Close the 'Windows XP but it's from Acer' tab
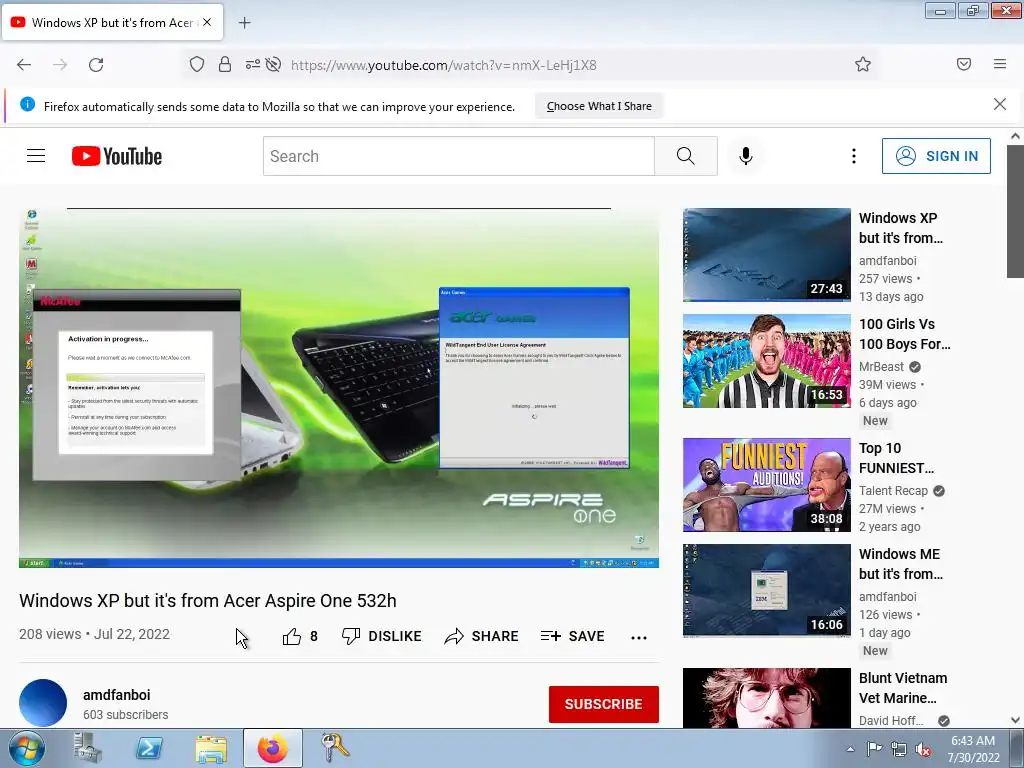 coord(207,22)
